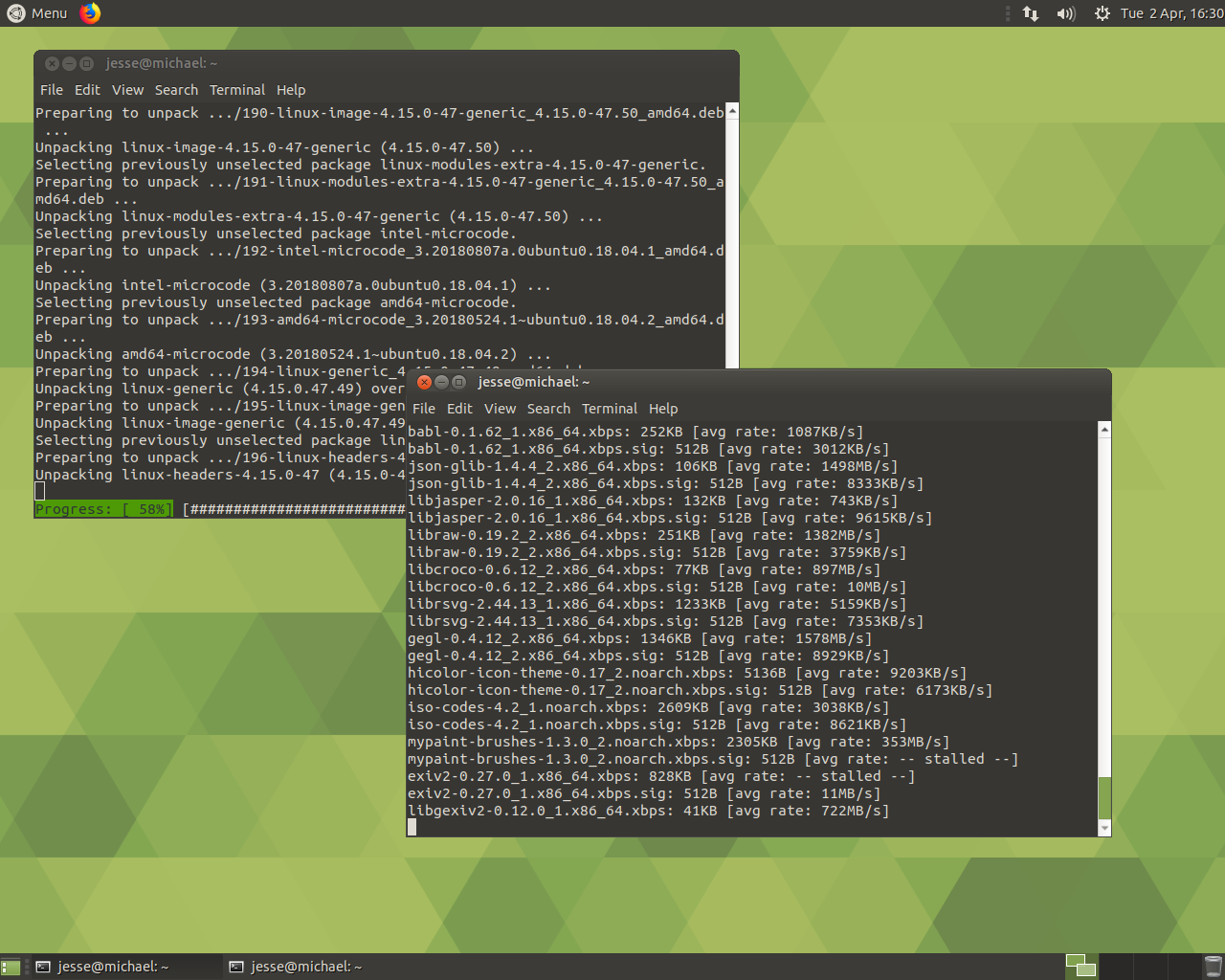
Task: Launch Firefox from the top panel
Action: [90, 13]
